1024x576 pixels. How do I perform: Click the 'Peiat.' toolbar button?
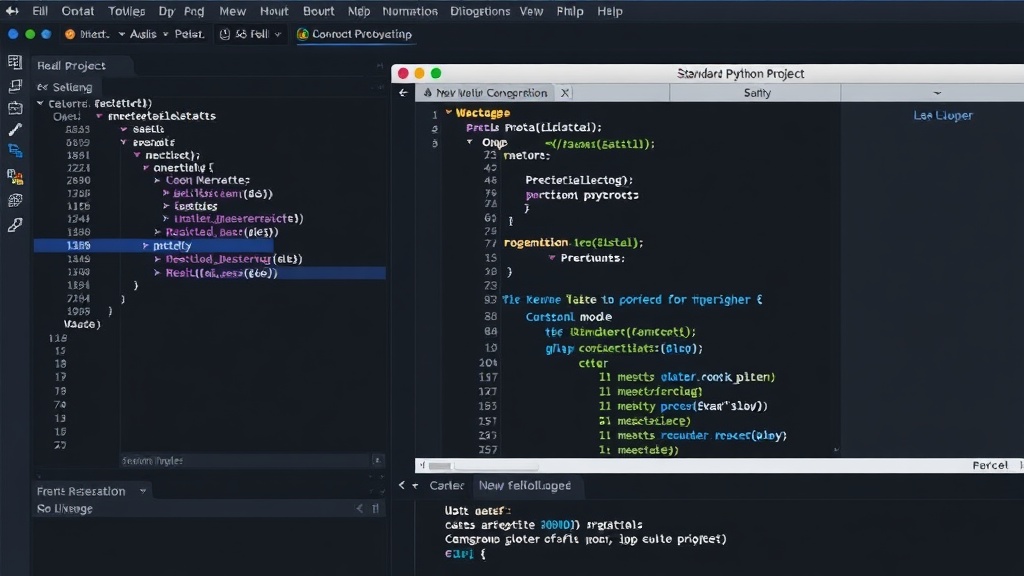(189, 34)
